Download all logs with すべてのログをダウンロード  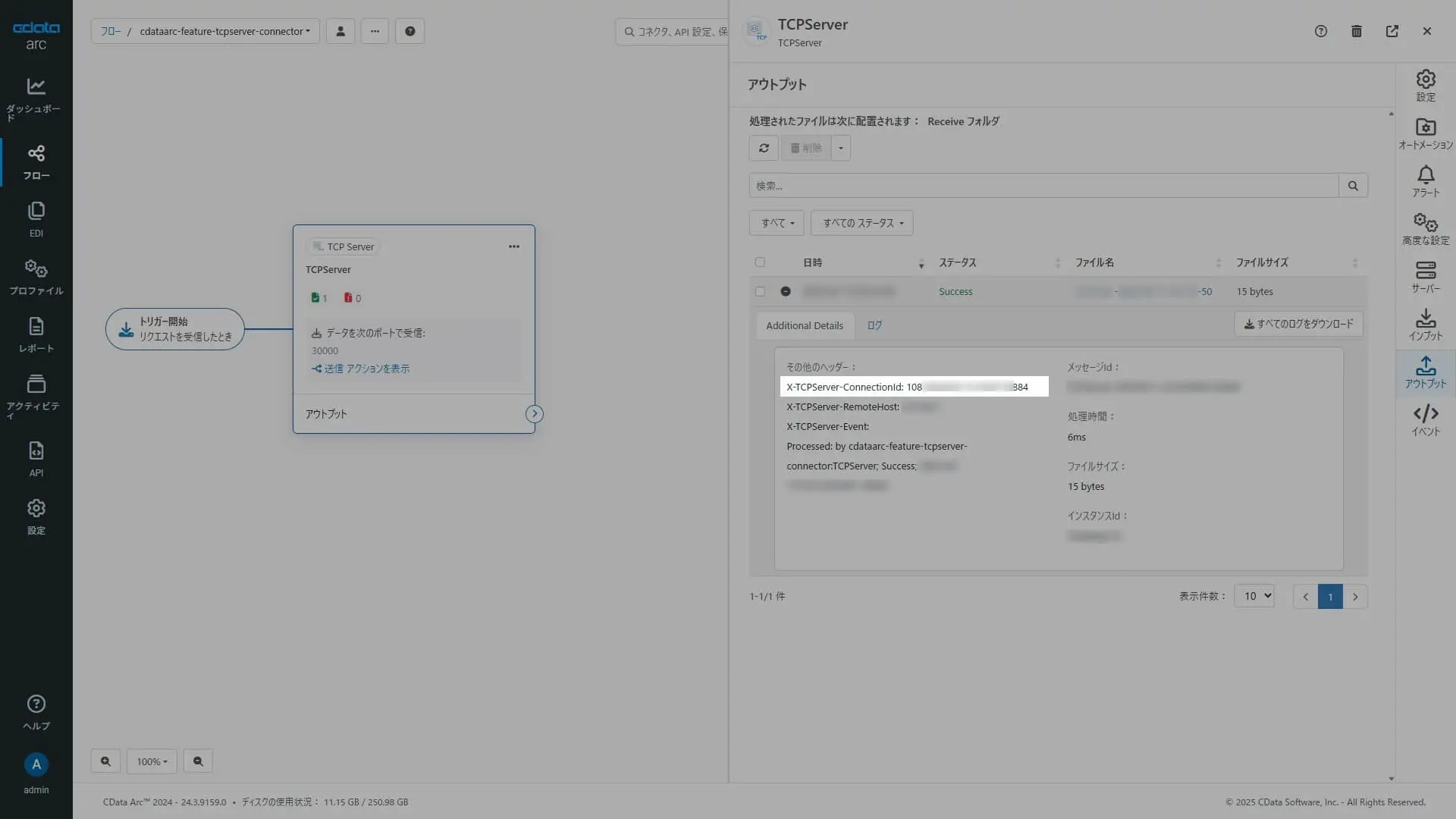pyautogui.click(x=1298, y=324)
